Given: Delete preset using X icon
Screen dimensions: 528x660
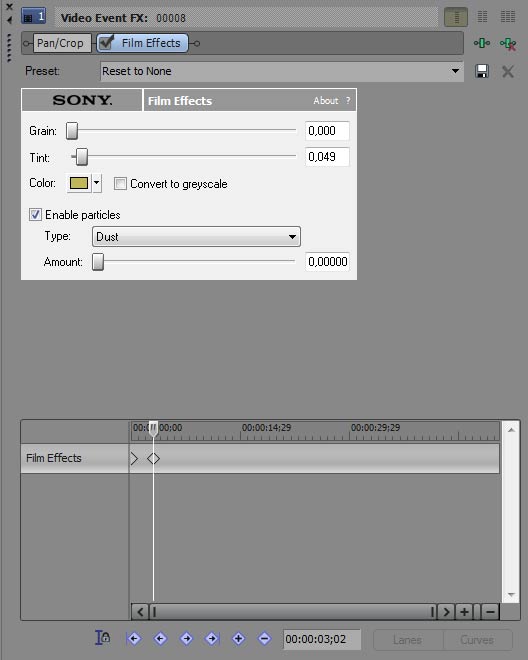Looking at the screenshot, I should click(508, 72).
